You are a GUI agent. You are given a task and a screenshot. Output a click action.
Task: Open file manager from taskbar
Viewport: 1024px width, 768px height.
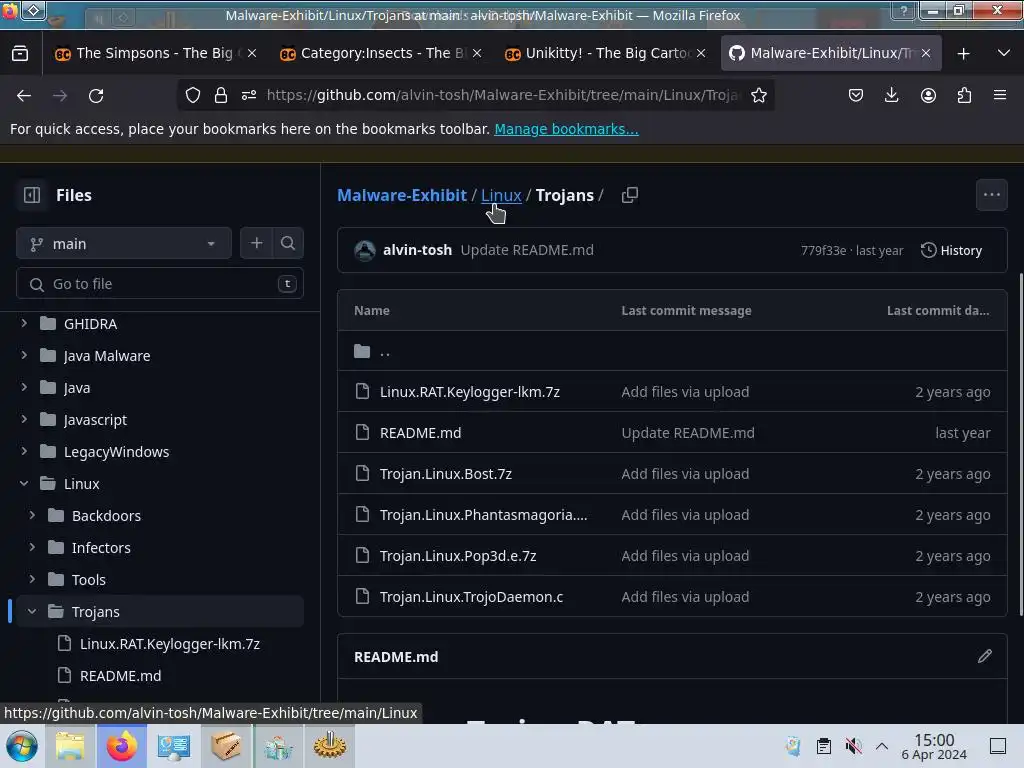point(70,746)
